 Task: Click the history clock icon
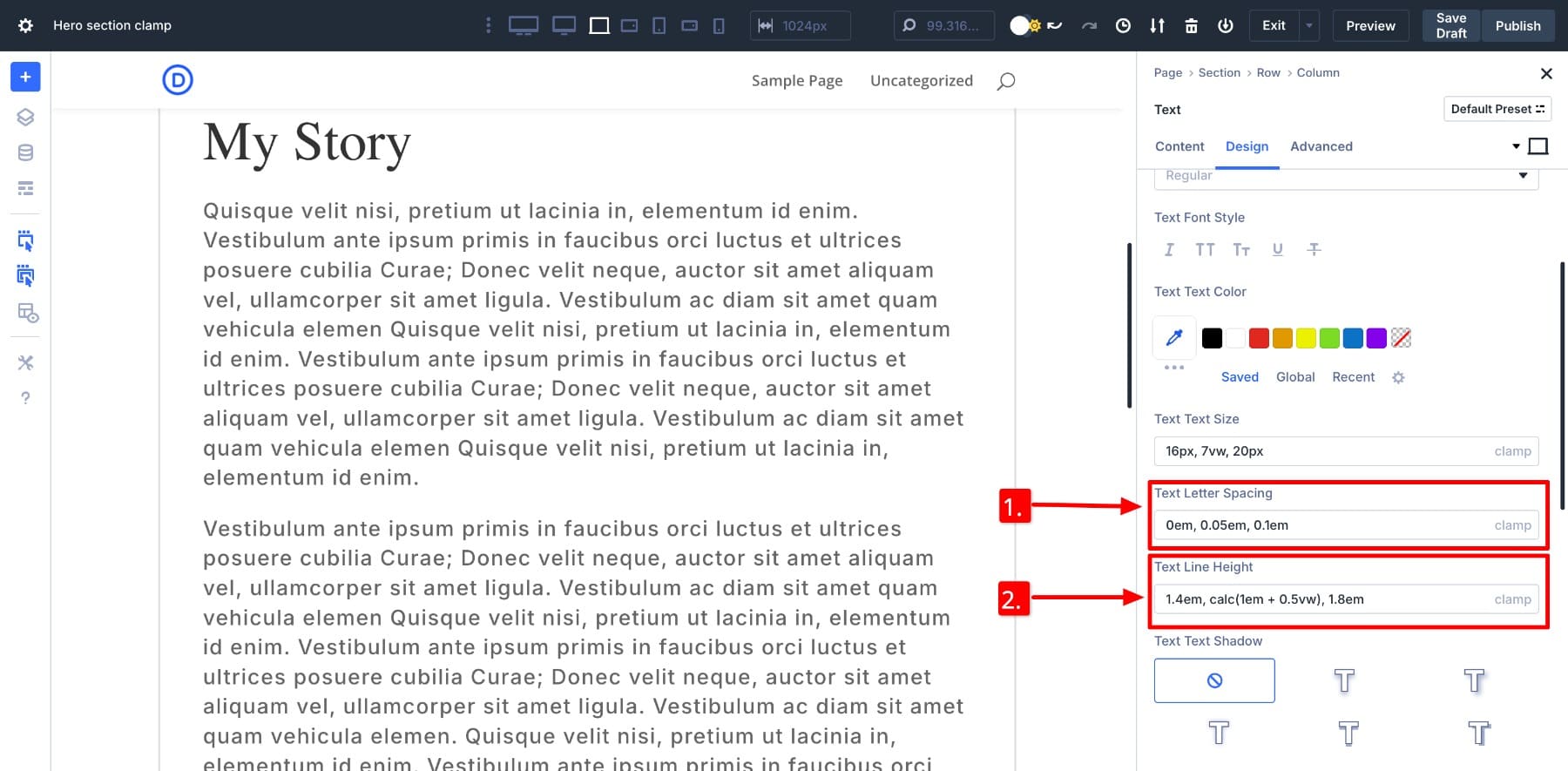point(1123,25)
